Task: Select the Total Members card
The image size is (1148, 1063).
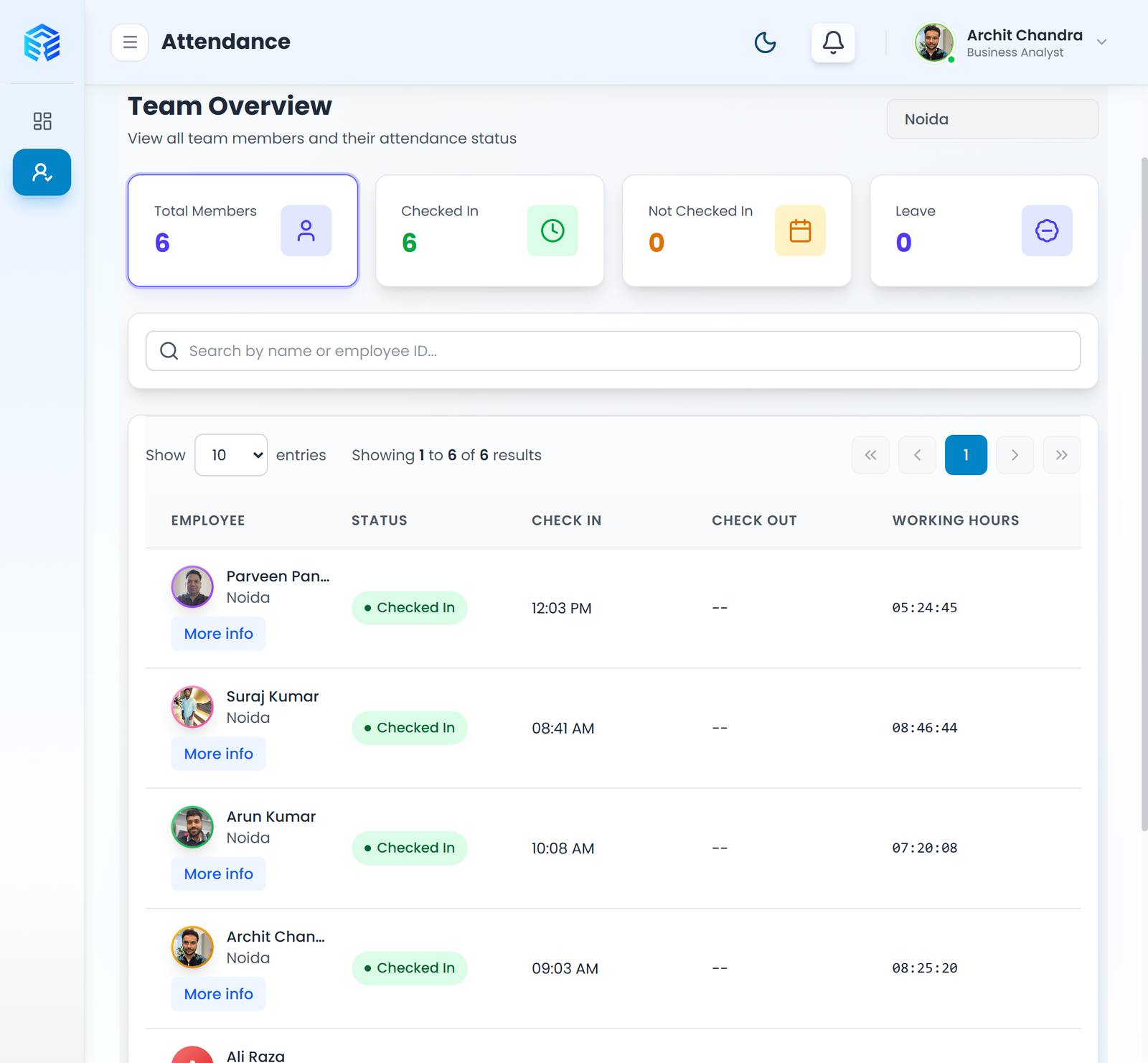Action: tap(243, 230)
